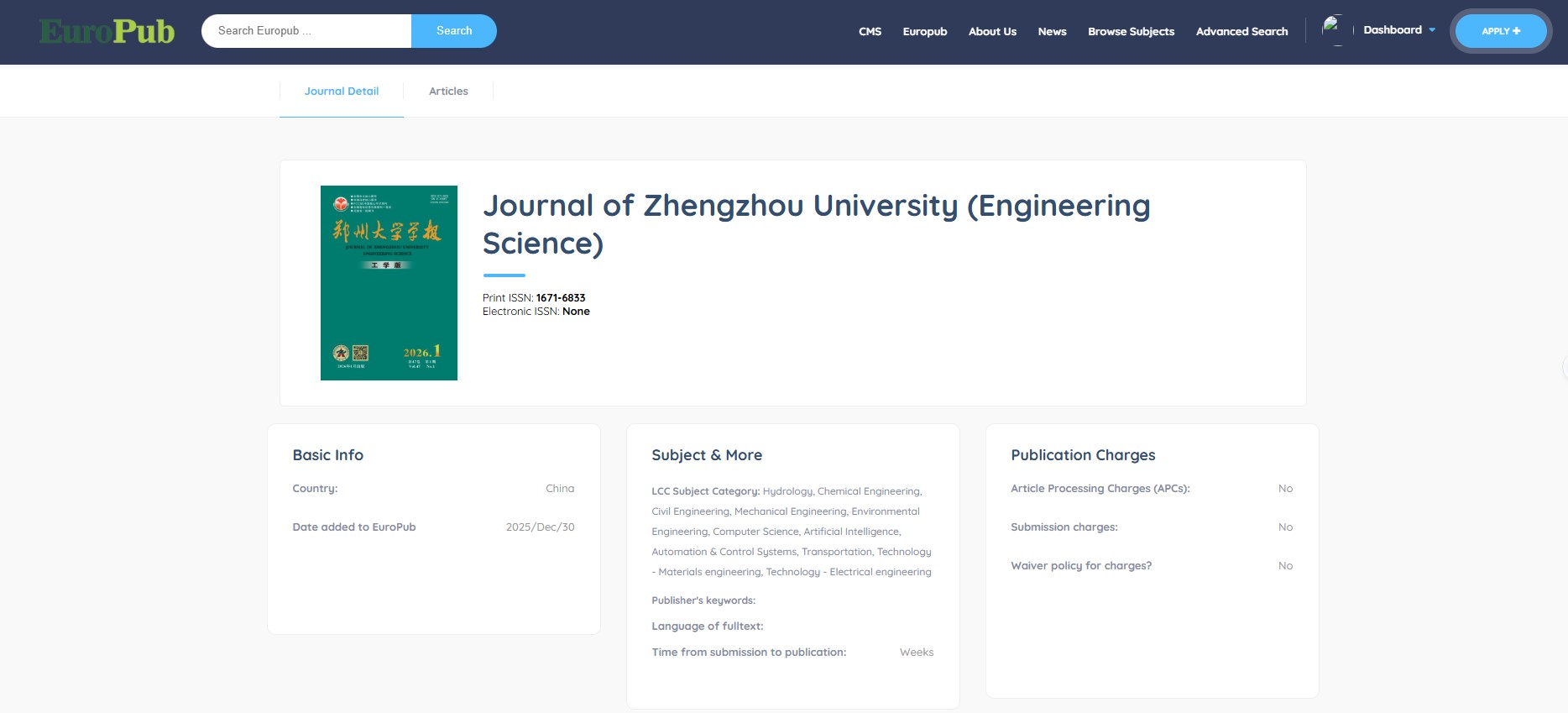This screenshot has width=1568, height=713.
Task: Select the Chemical Engineering subject link
Action: point(869,491)
